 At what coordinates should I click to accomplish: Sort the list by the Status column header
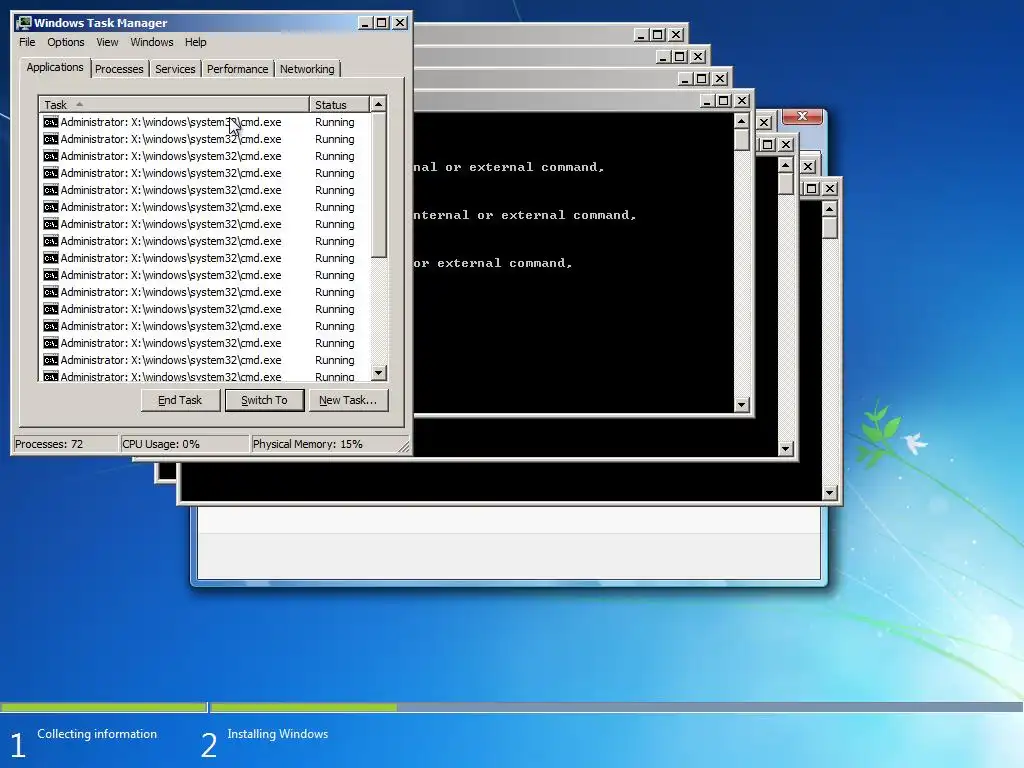(x=339, y=104)
